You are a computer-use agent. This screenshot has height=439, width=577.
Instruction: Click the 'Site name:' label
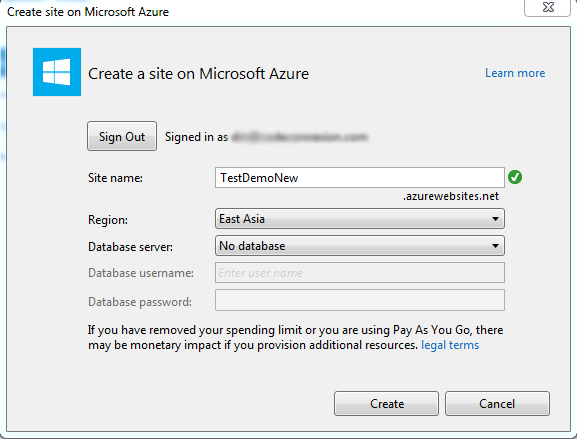tap(115, 178)
